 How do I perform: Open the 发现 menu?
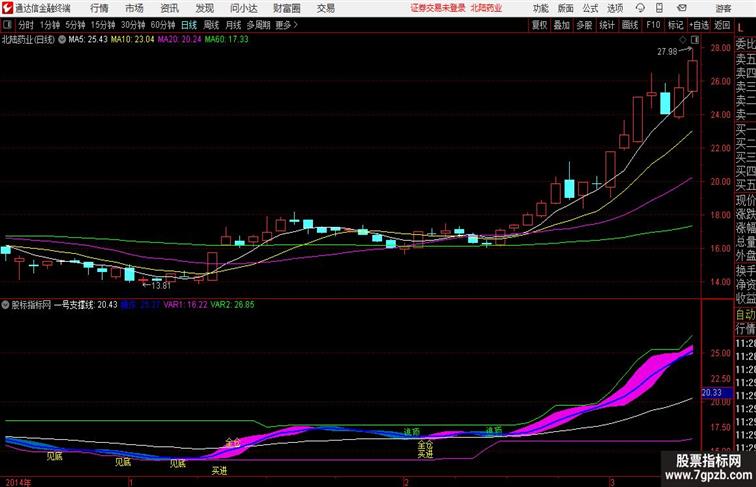pos(204,8)
